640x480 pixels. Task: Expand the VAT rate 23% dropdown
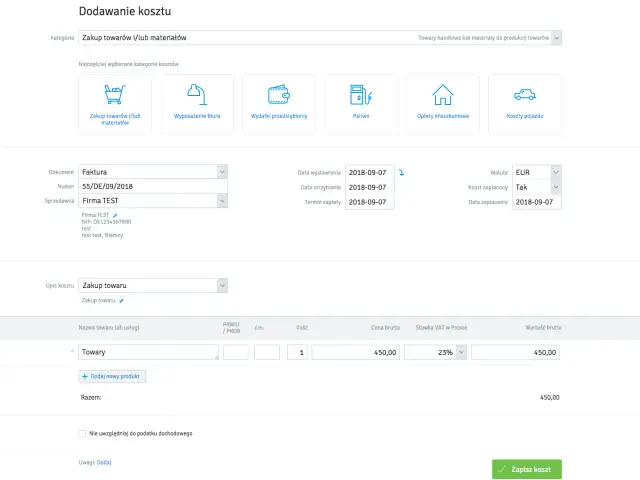(460, 353)
